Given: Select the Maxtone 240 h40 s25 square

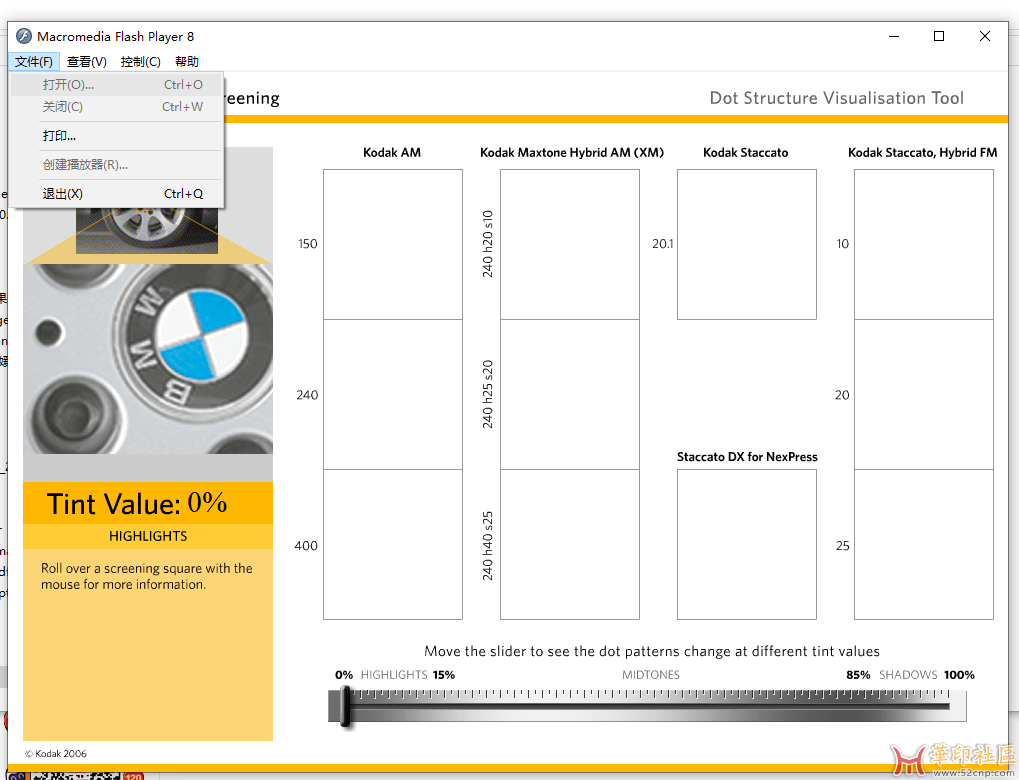Looking at the screenshot, I should (569, 545).
